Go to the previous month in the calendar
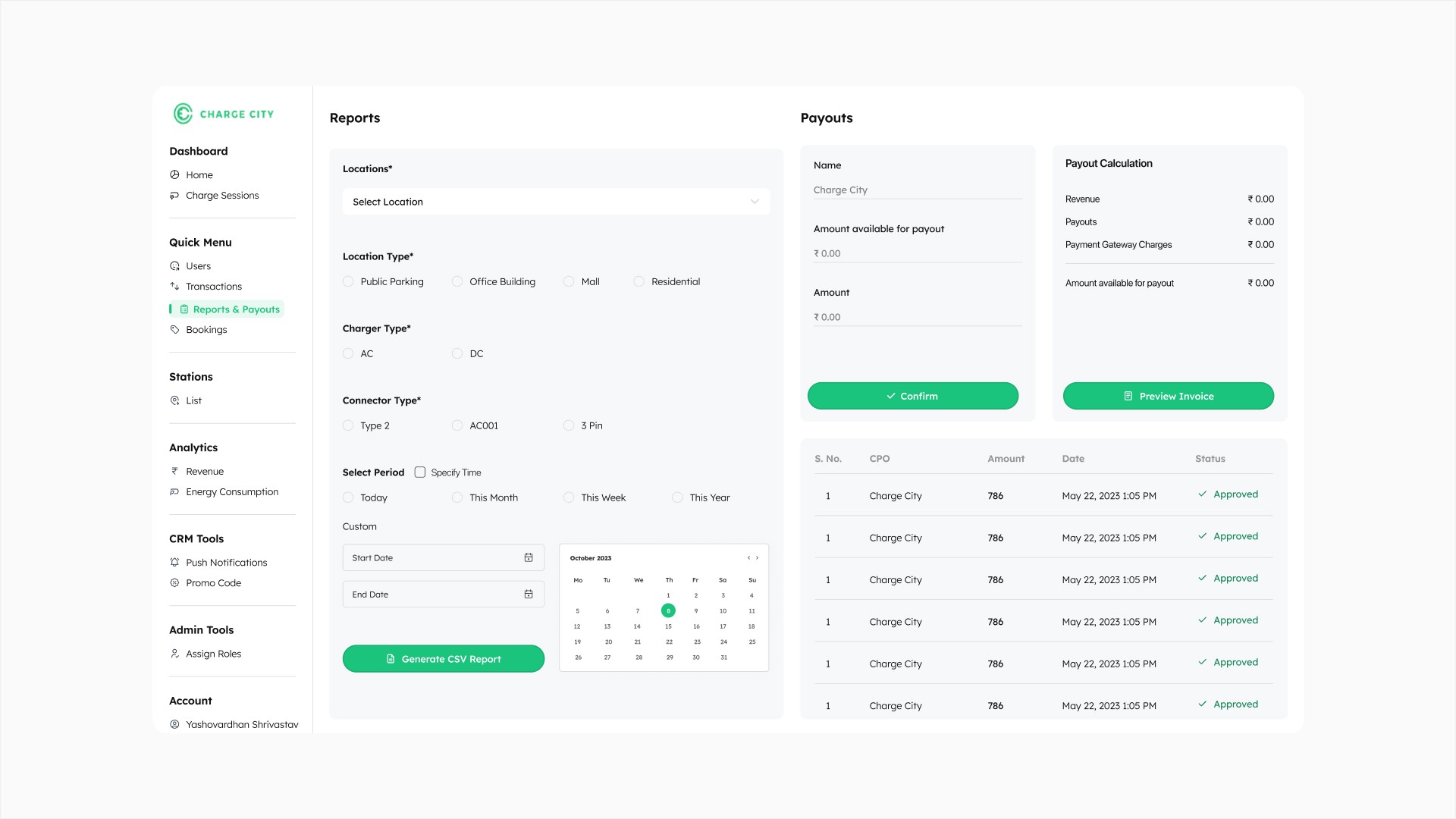The image size is (1456, 819). (748, 558)
